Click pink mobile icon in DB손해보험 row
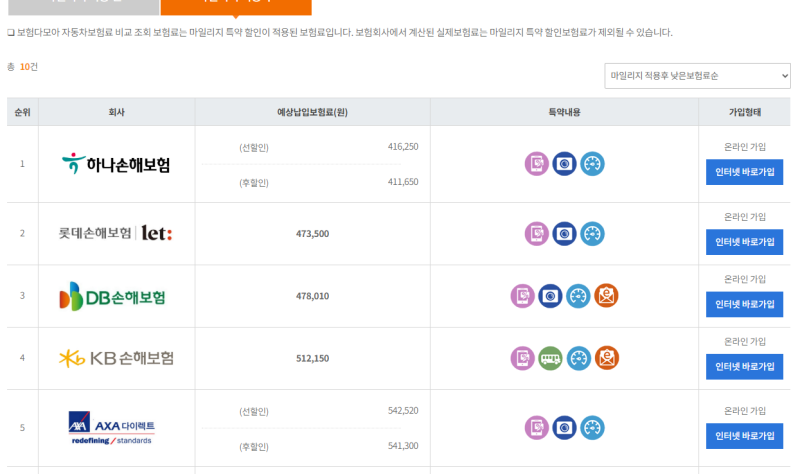Viewport: 800px width, 474px height. click(522, 296)
